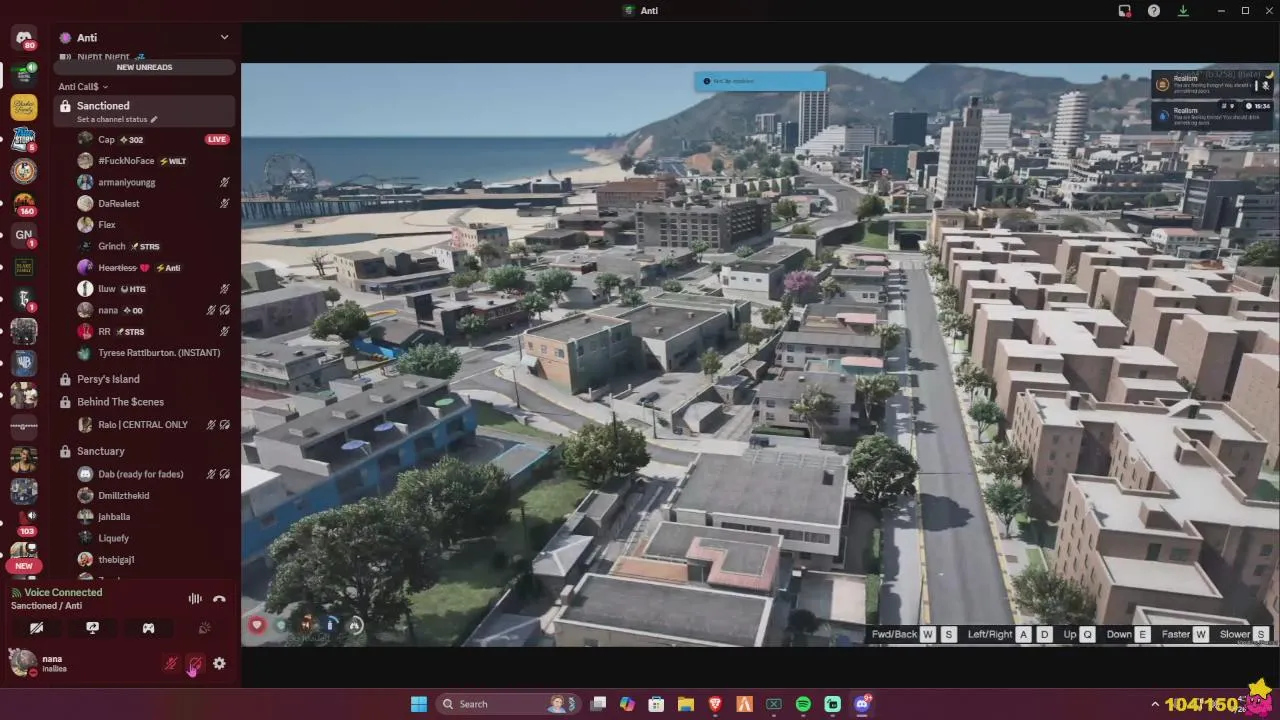Click muted mic icon beside RR
Screen dimensions: 1280x720
(x=225, y=331)
